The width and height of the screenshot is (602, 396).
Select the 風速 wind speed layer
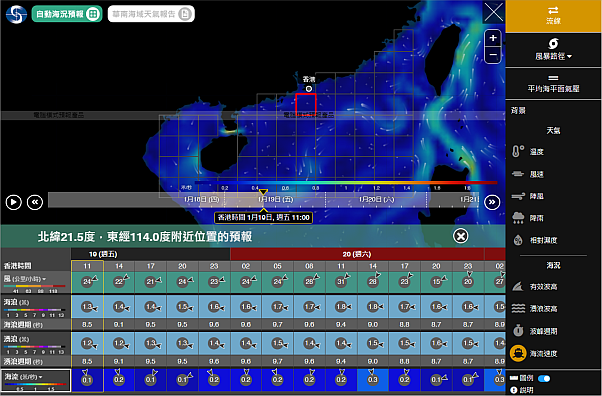coord(528,174)
